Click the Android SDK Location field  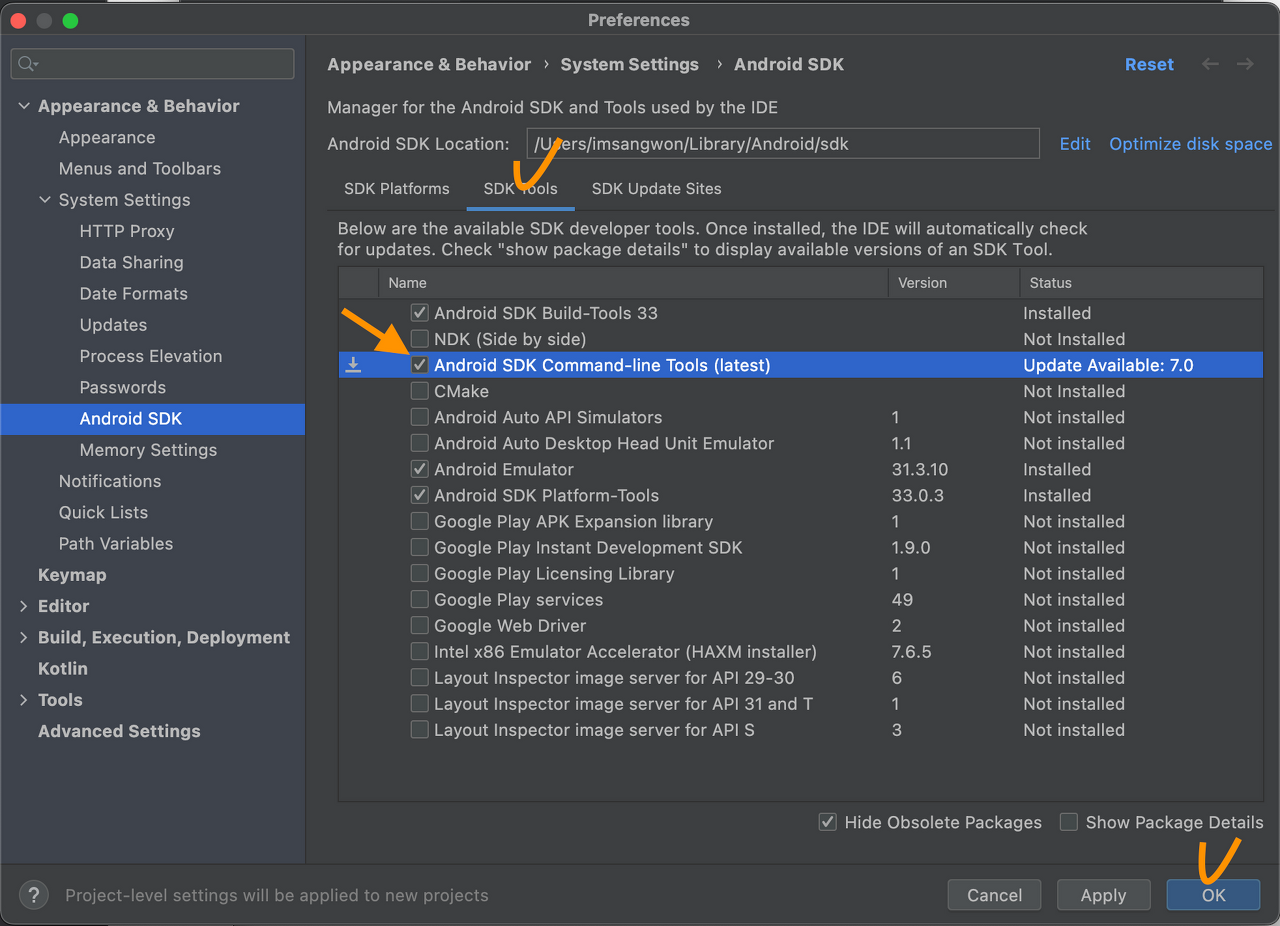[x=783, y=143]
